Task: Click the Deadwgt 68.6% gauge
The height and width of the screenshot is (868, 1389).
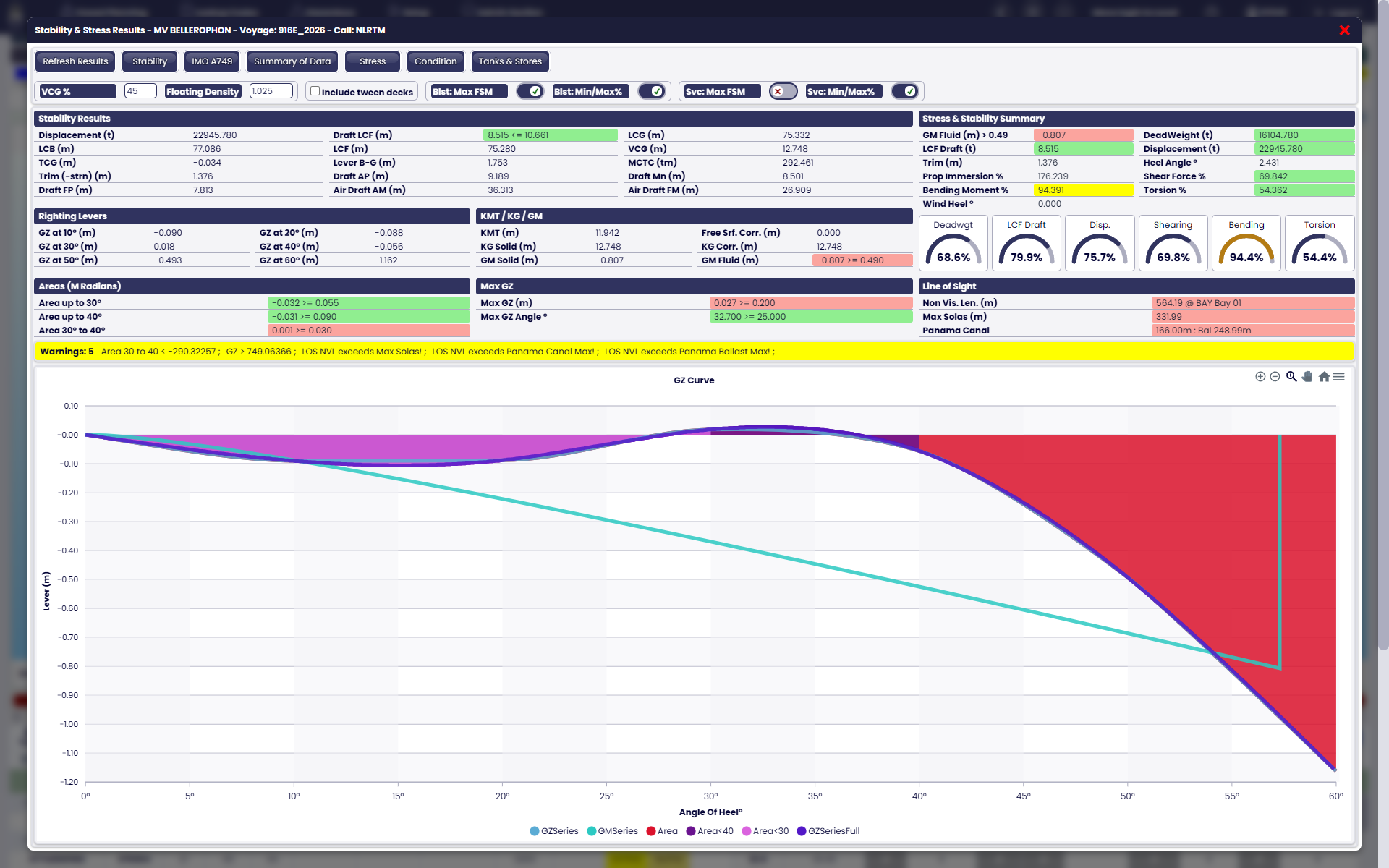Action: (x=953, y=243)
